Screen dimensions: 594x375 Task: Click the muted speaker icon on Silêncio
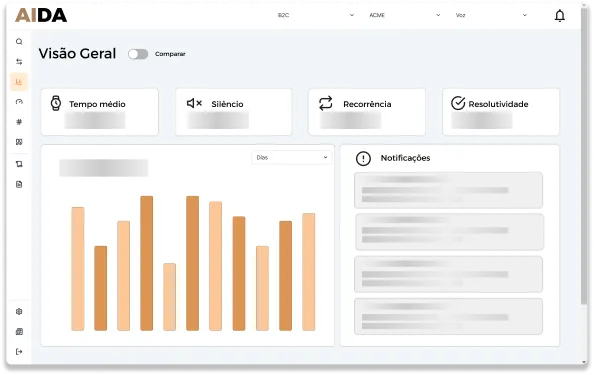194,103
